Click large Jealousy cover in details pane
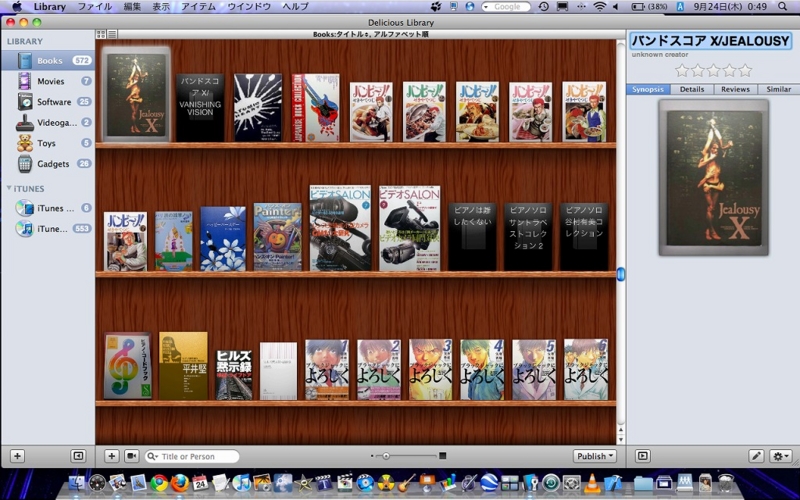Image resolution: width=800 pixels, height=500 pixels. point(713,178)
